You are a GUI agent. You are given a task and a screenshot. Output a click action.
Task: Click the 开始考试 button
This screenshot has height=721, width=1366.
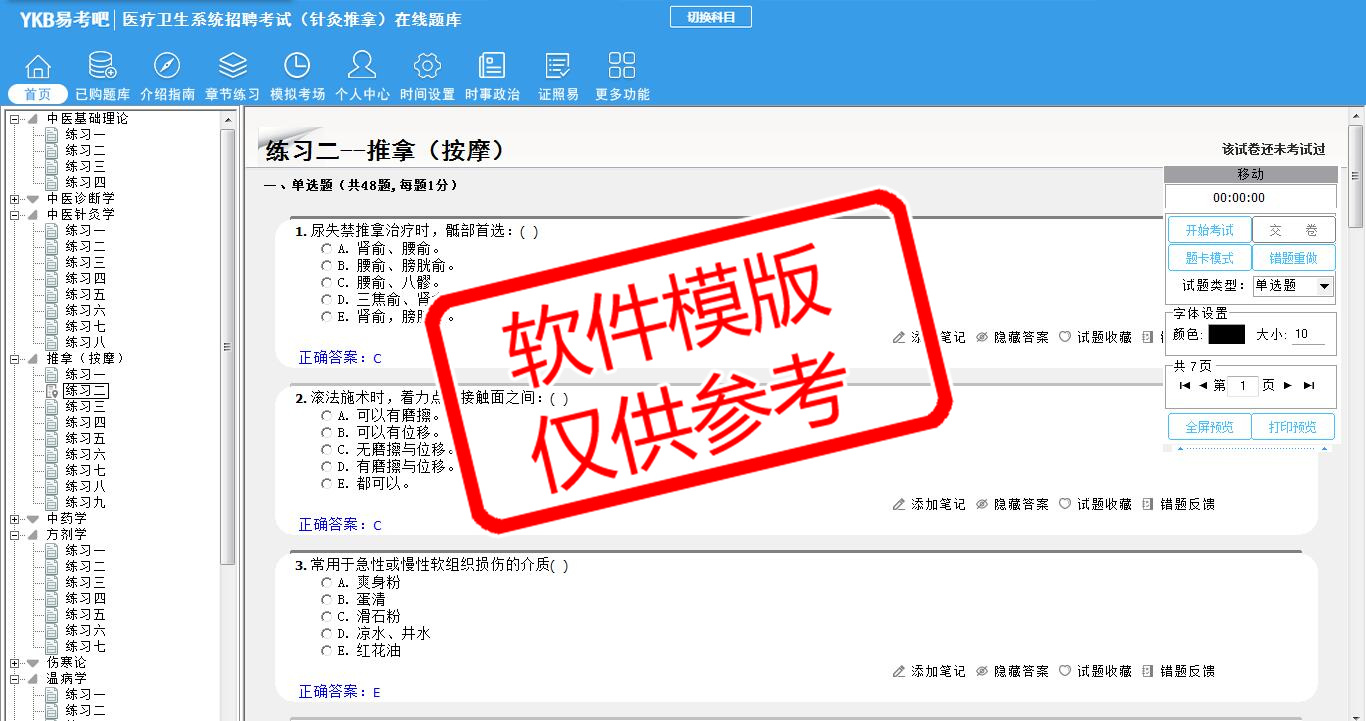pos(1209,230)
